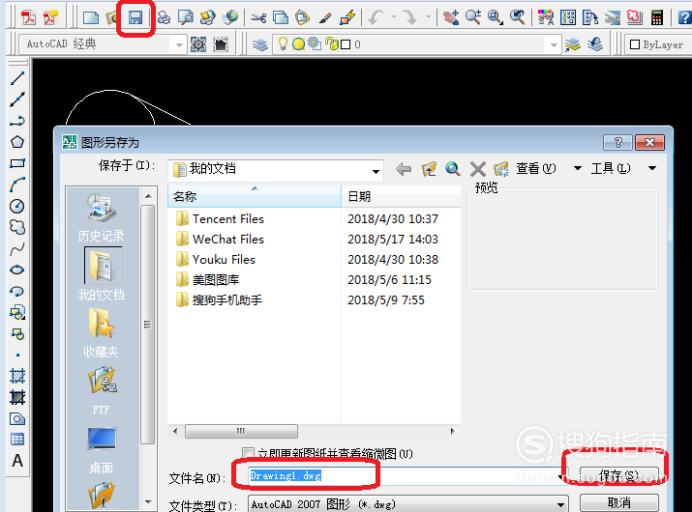Open the ByLayer color dropdown

click(x=658, y=45)
